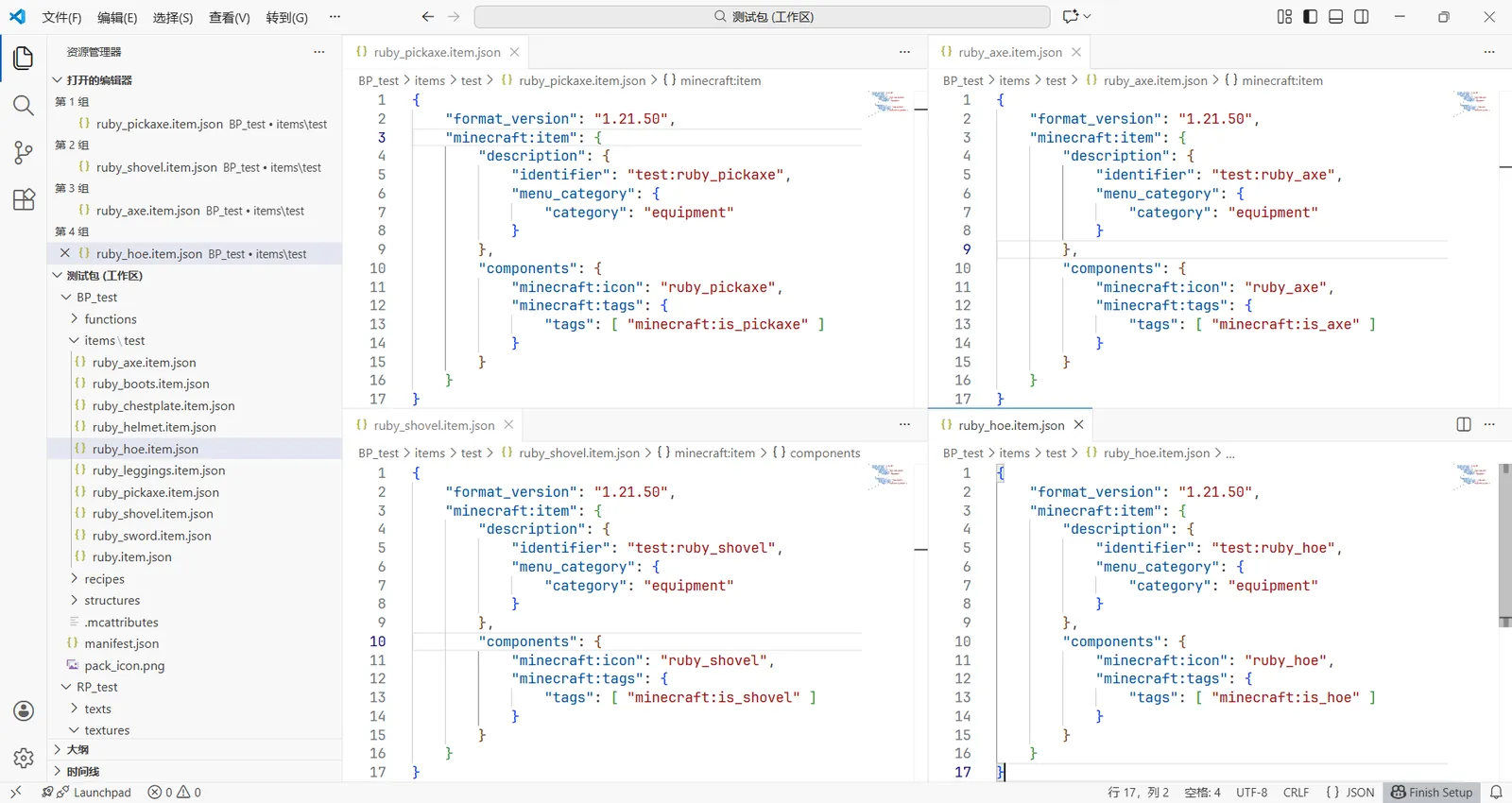The width and height of the screenshot is (1512, 803).
Task: Toggle the secondary side bar
Action: [1362, 17]
